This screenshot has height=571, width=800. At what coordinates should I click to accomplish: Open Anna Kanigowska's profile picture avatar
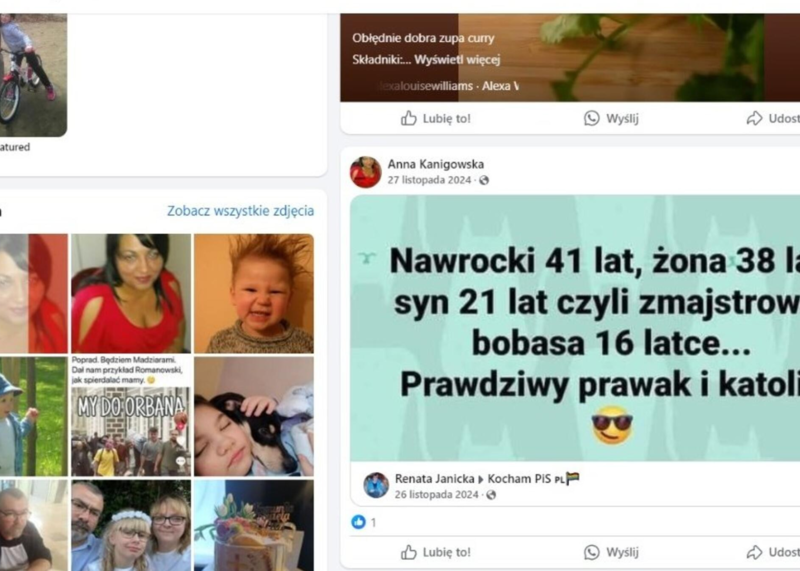click(x=365, y=172)
